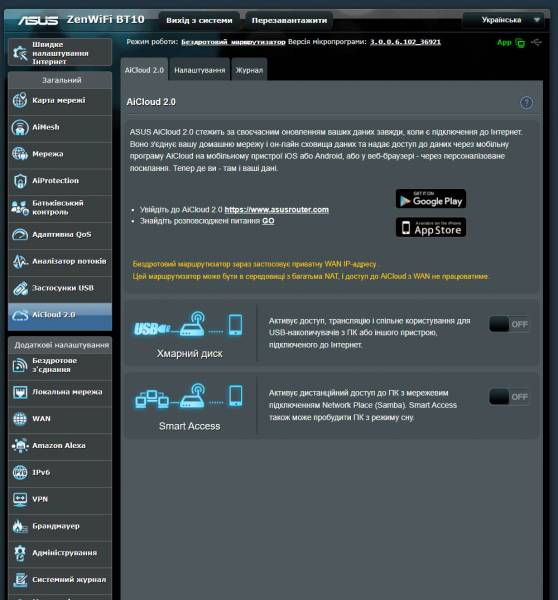Follow the GO FAQ link

point(268,221)
